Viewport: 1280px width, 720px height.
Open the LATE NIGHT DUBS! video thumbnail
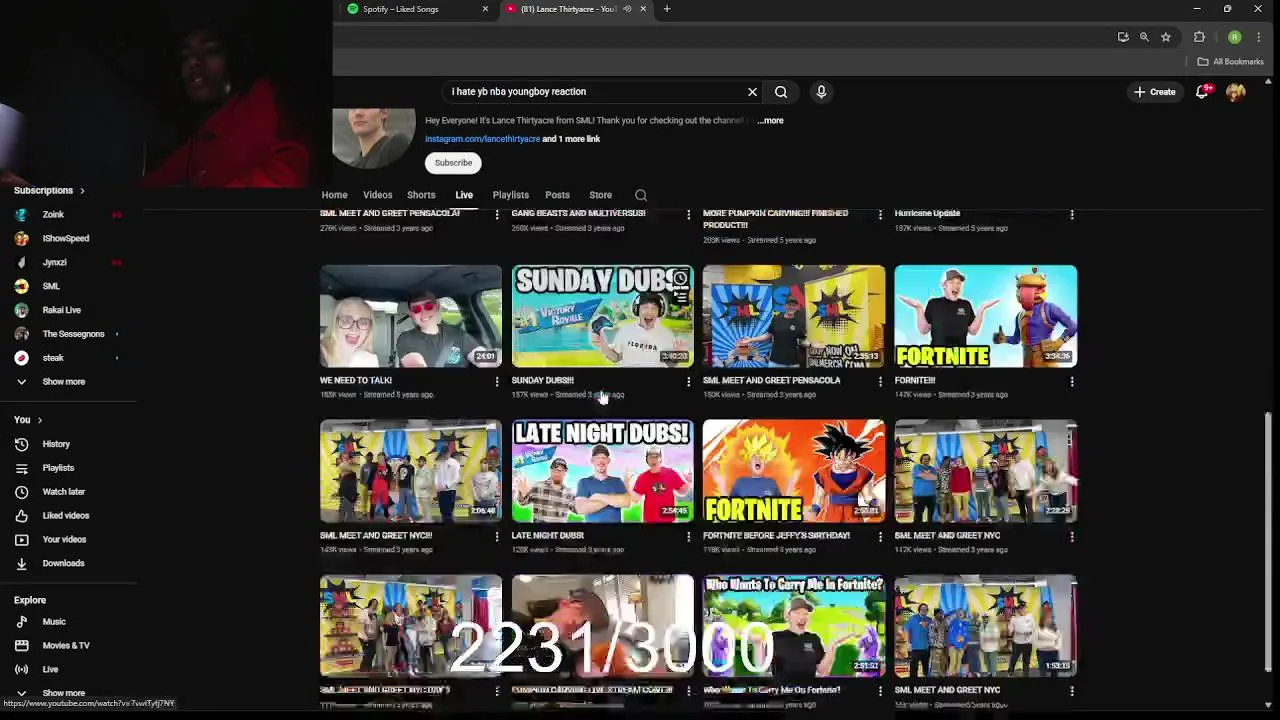click(602, 471)
